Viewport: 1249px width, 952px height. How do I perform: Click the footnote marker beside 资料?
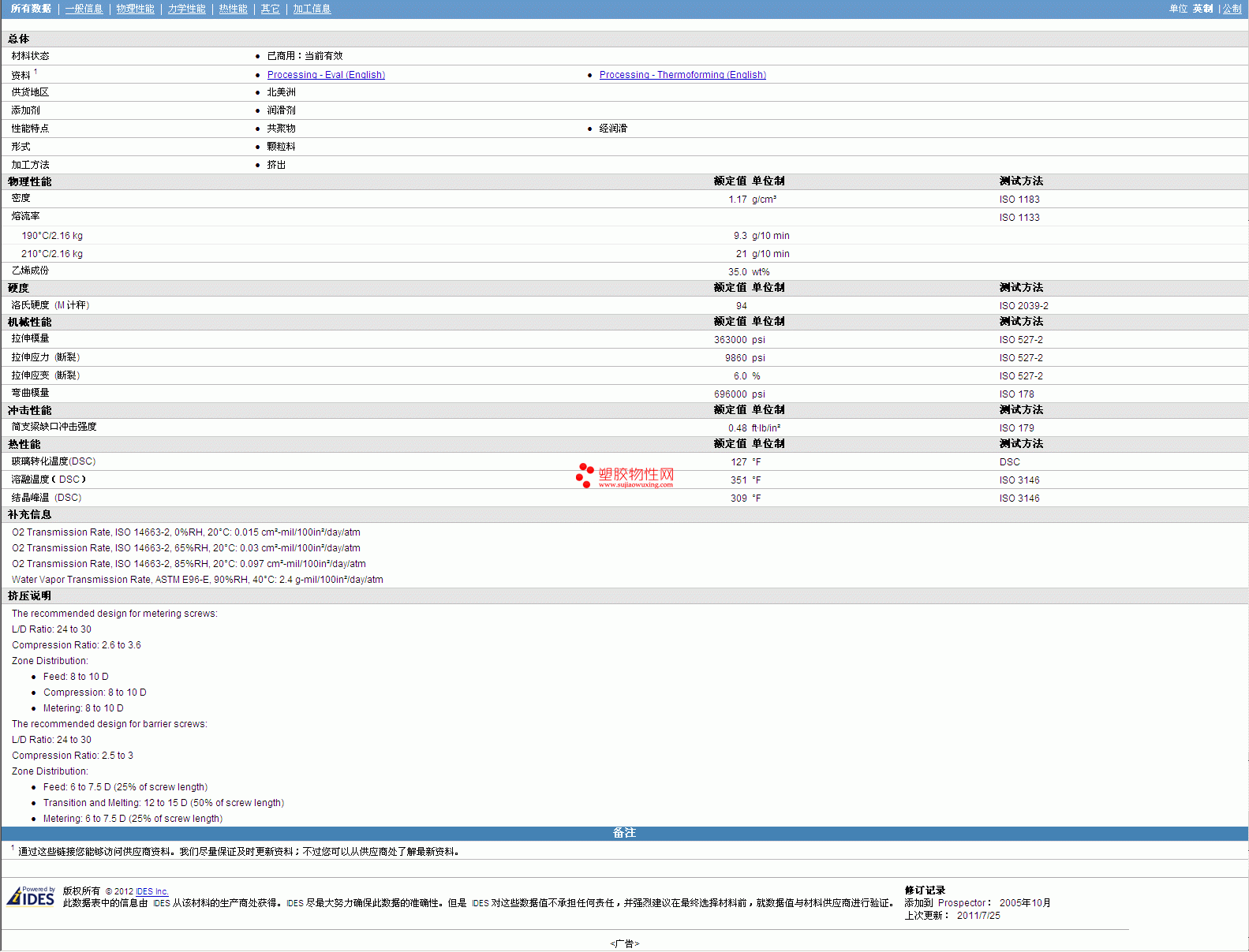tap(36, 72)
